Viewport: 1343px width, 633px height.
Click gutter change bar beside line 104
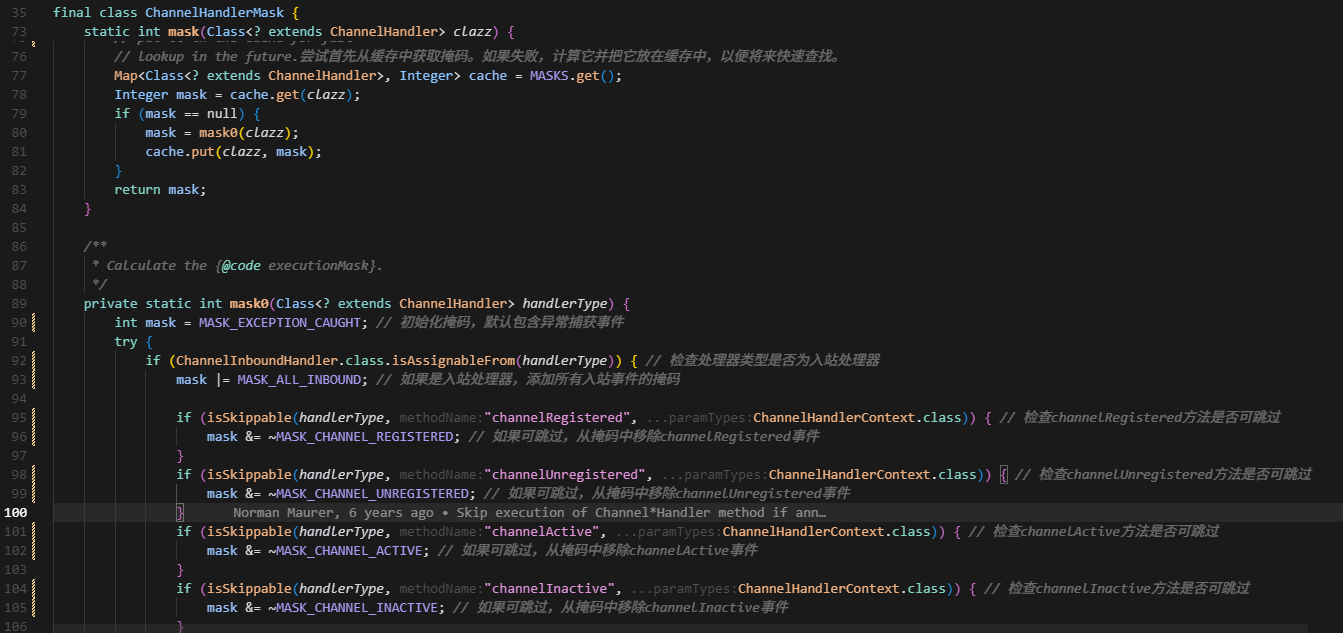pyautogui.click(x=34, y=588)
